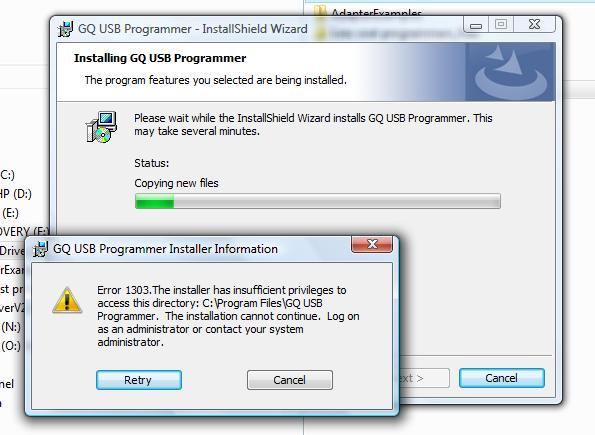Select the (N:) drive in sidebar
Screen dimensions: 595x435
pos(11,326)
